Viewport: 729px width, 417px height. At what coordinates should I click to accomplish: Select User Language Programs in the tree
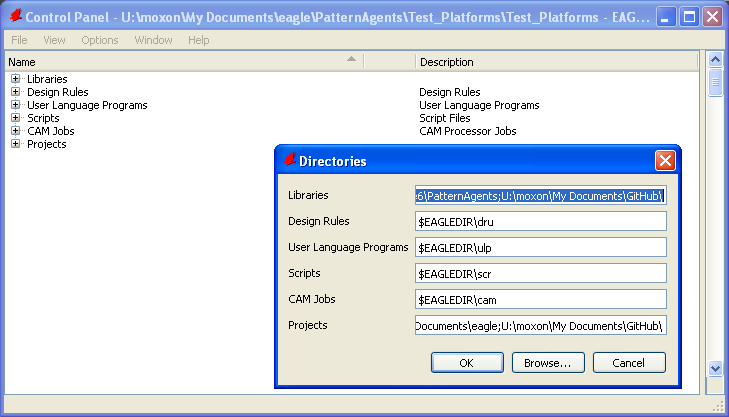(87, 105)
